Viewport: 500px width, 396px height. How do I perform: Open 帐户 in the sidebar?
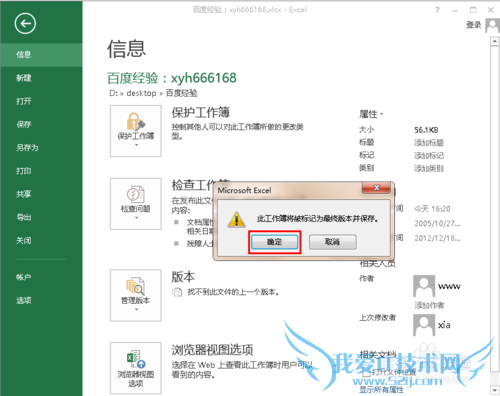pos(41,277)
